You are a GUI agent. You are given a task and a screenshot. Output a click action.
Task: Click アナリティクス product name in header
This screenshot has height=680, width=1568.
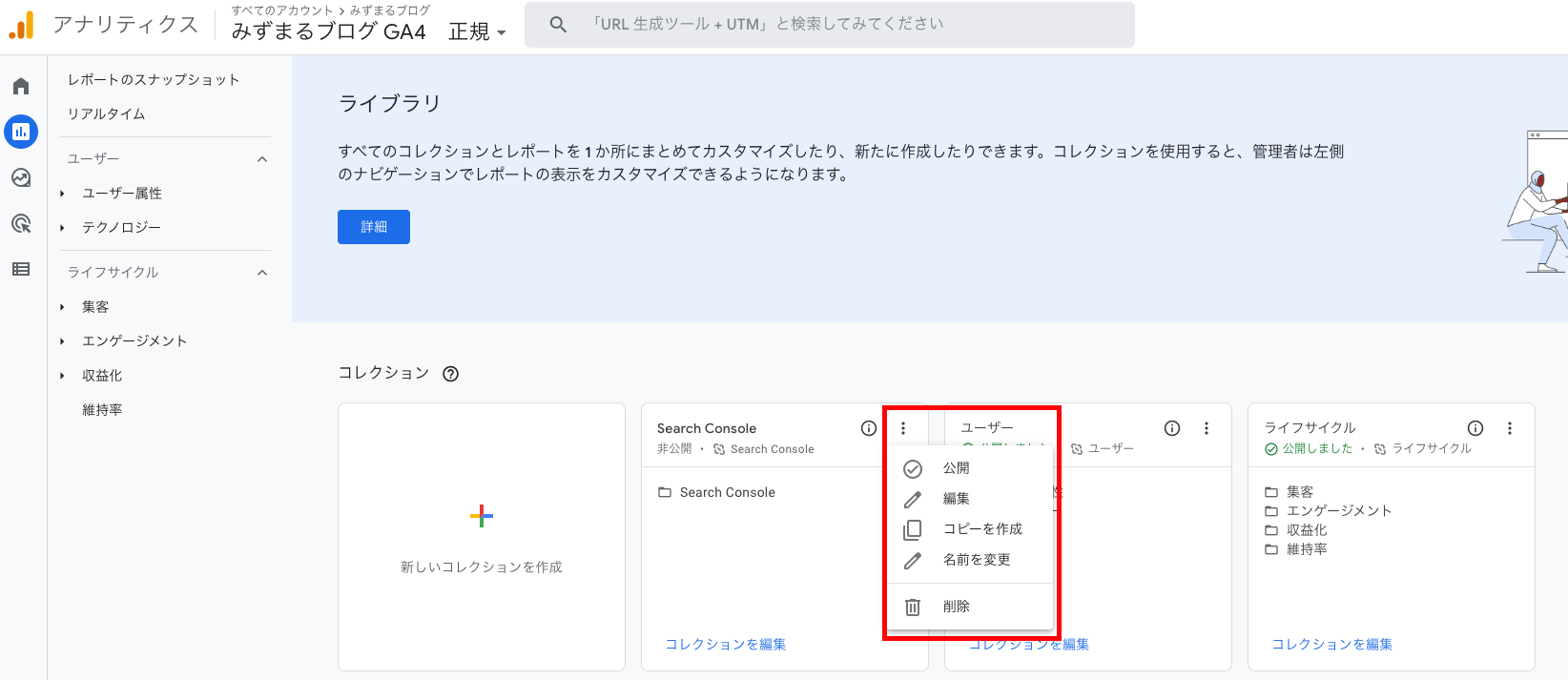coord(126,25)
